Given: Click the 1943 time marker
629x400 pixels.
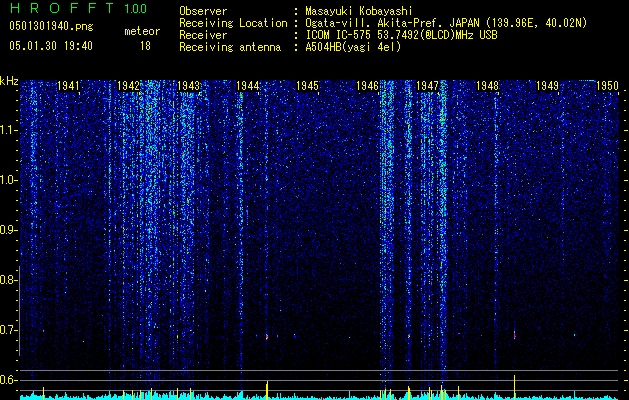Looking at the screenshot, I should pyautogui.click(x=188, y=85).
